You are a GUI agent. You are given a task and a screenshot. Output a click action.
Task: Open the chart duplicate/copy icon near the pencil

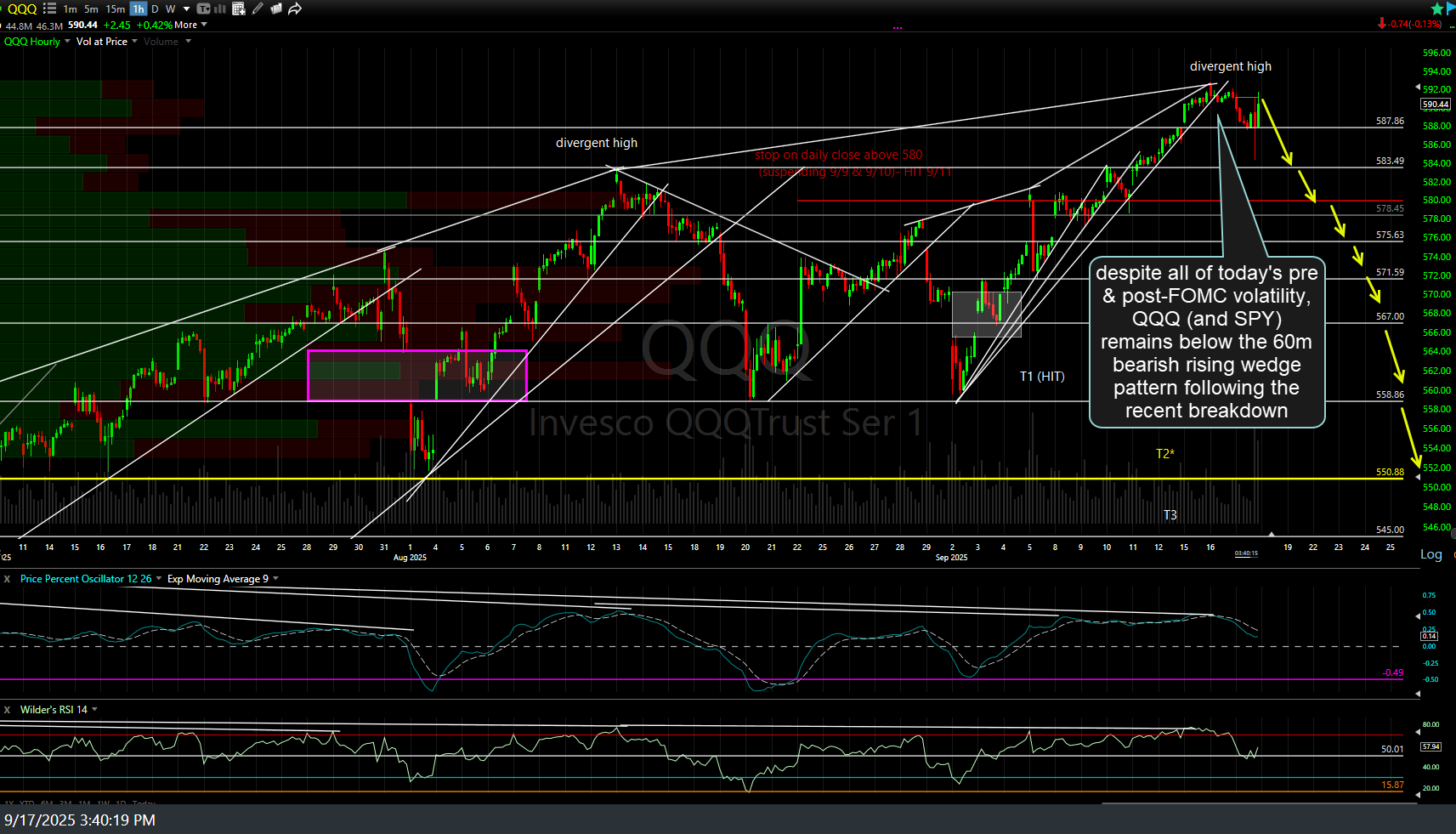[276, 9]
